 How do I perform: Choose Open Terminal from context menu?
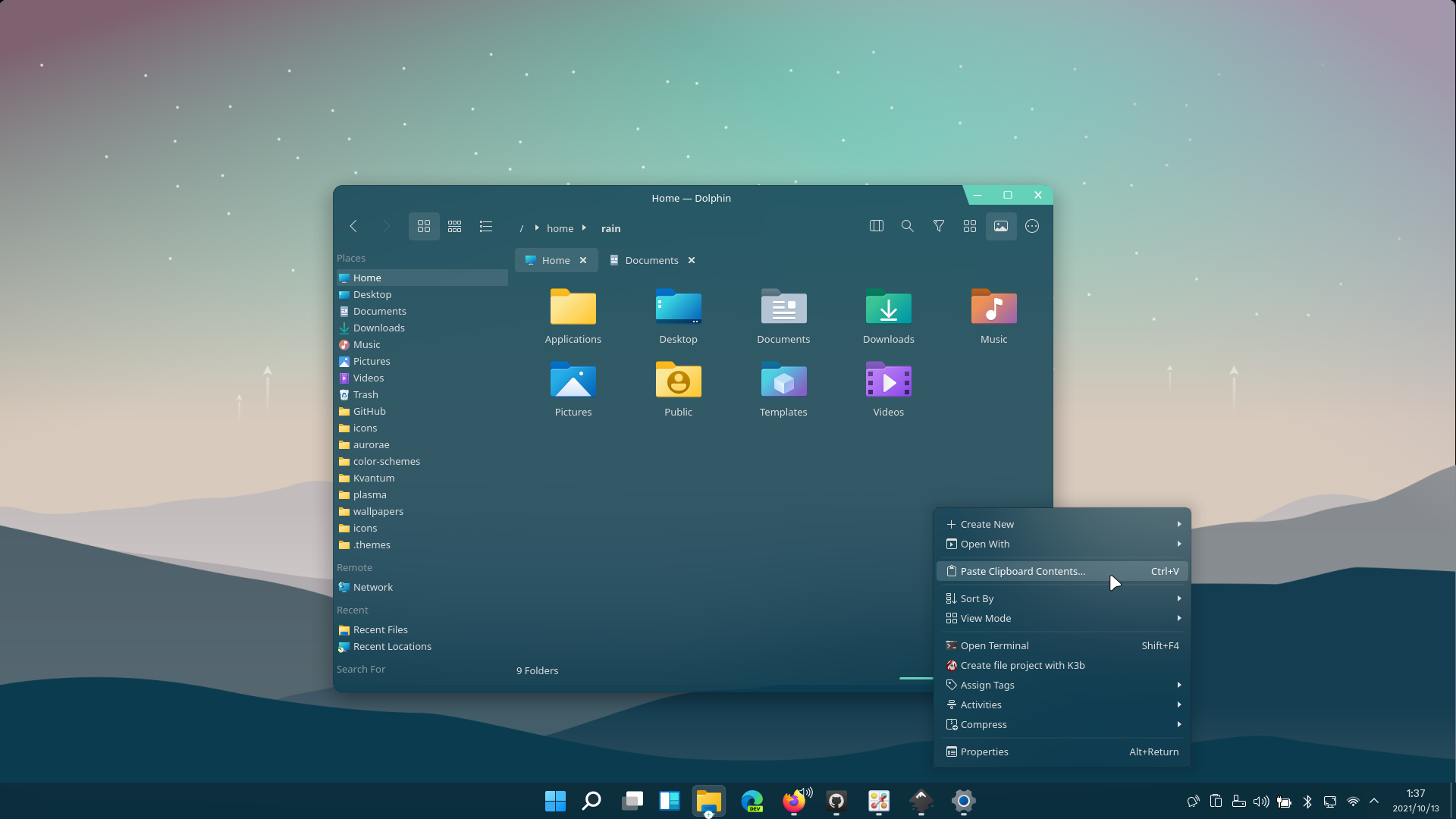point(1062,646)
